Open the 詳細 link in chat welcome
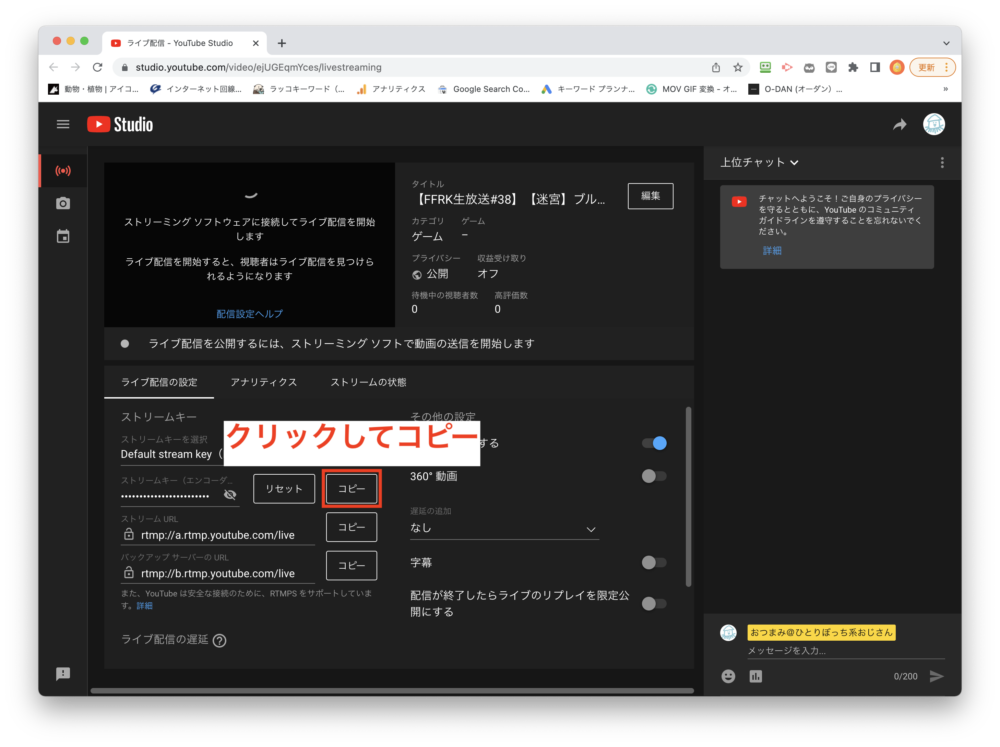Viewport: 1000px width, 747px height. [772, 251]
